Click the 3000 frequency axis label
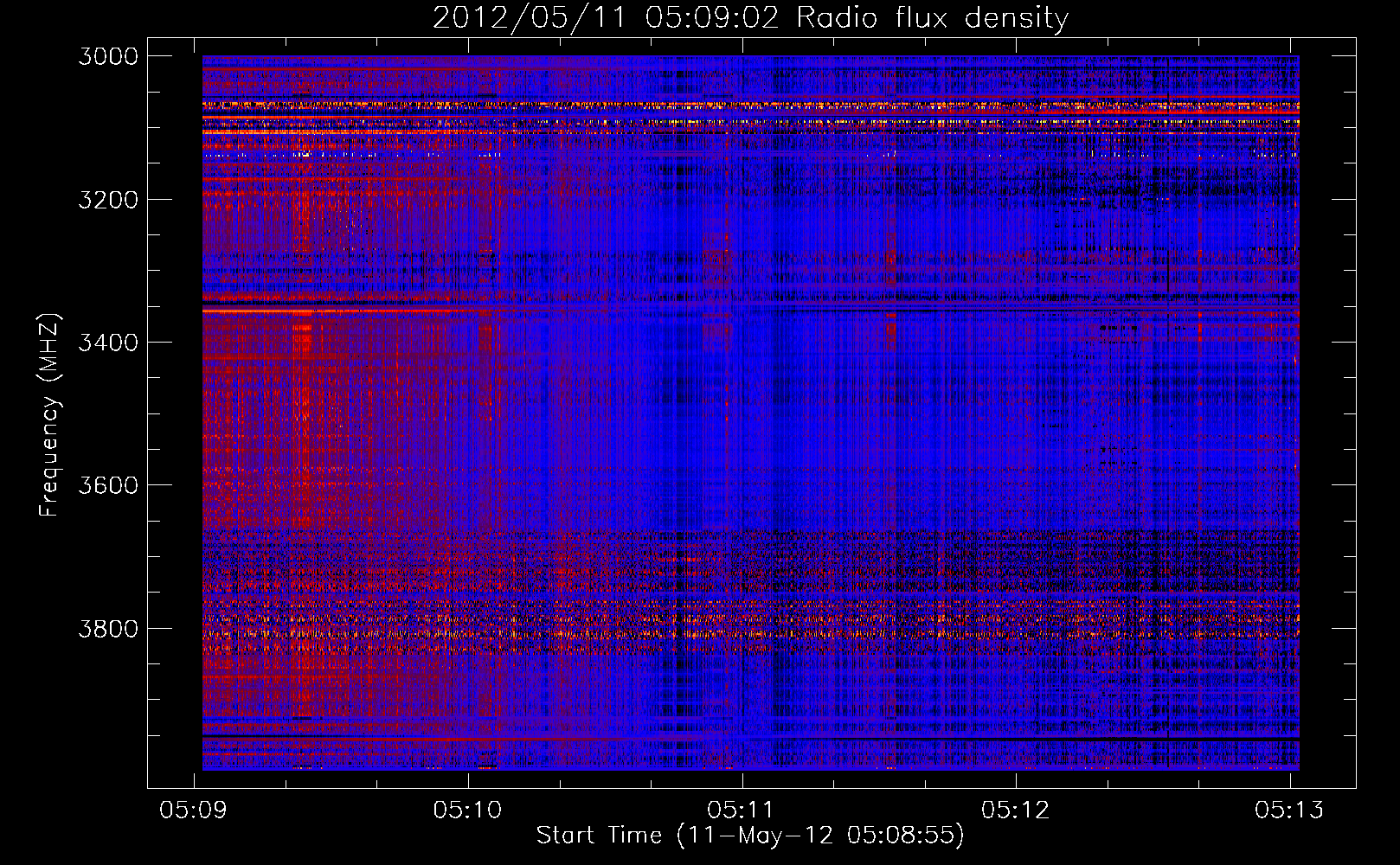Screen dimensions: 1400x865 108,56
